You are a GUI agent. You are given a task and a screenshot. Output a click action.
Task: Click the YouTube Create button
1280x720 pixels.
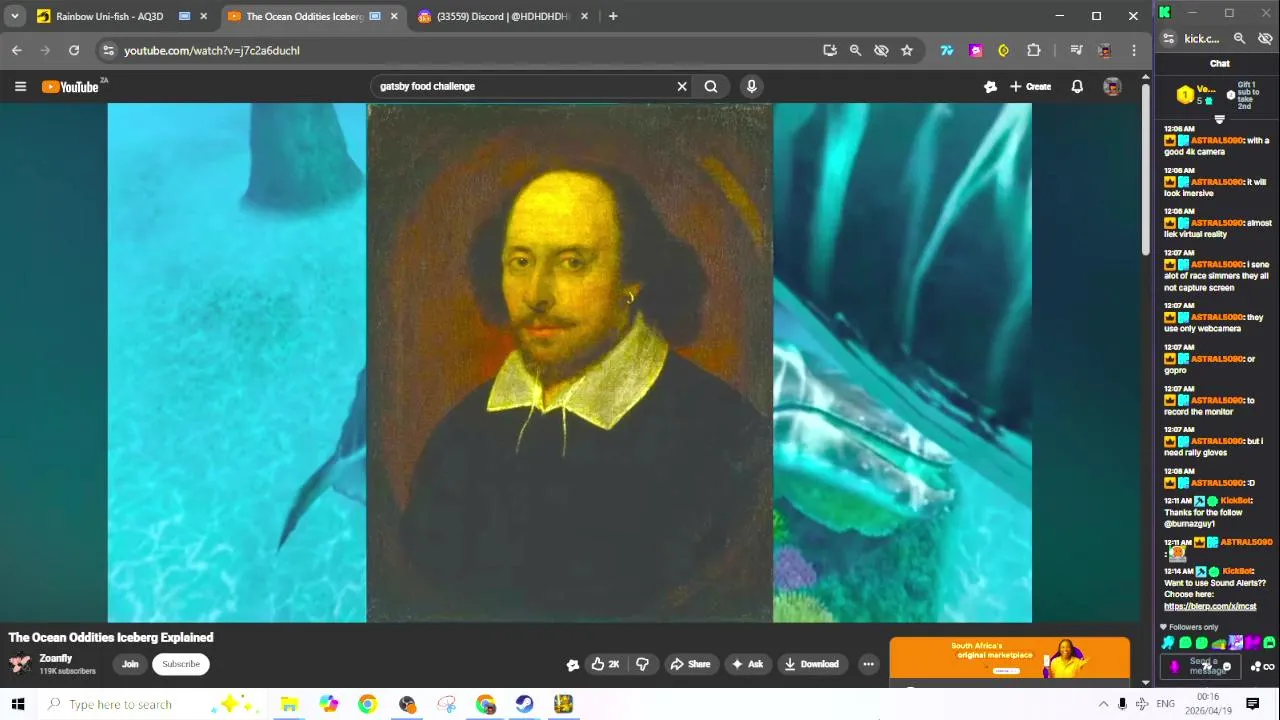[1030, 87]
